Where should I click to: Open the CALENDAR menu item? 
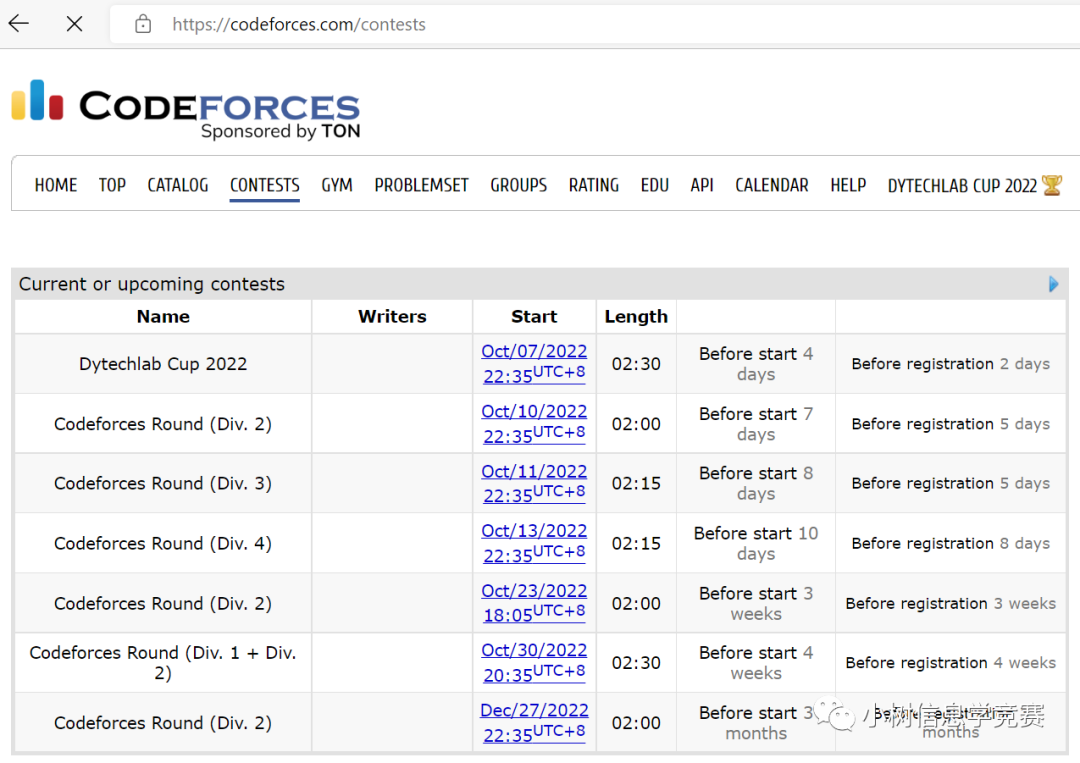(x=771, y=185)
